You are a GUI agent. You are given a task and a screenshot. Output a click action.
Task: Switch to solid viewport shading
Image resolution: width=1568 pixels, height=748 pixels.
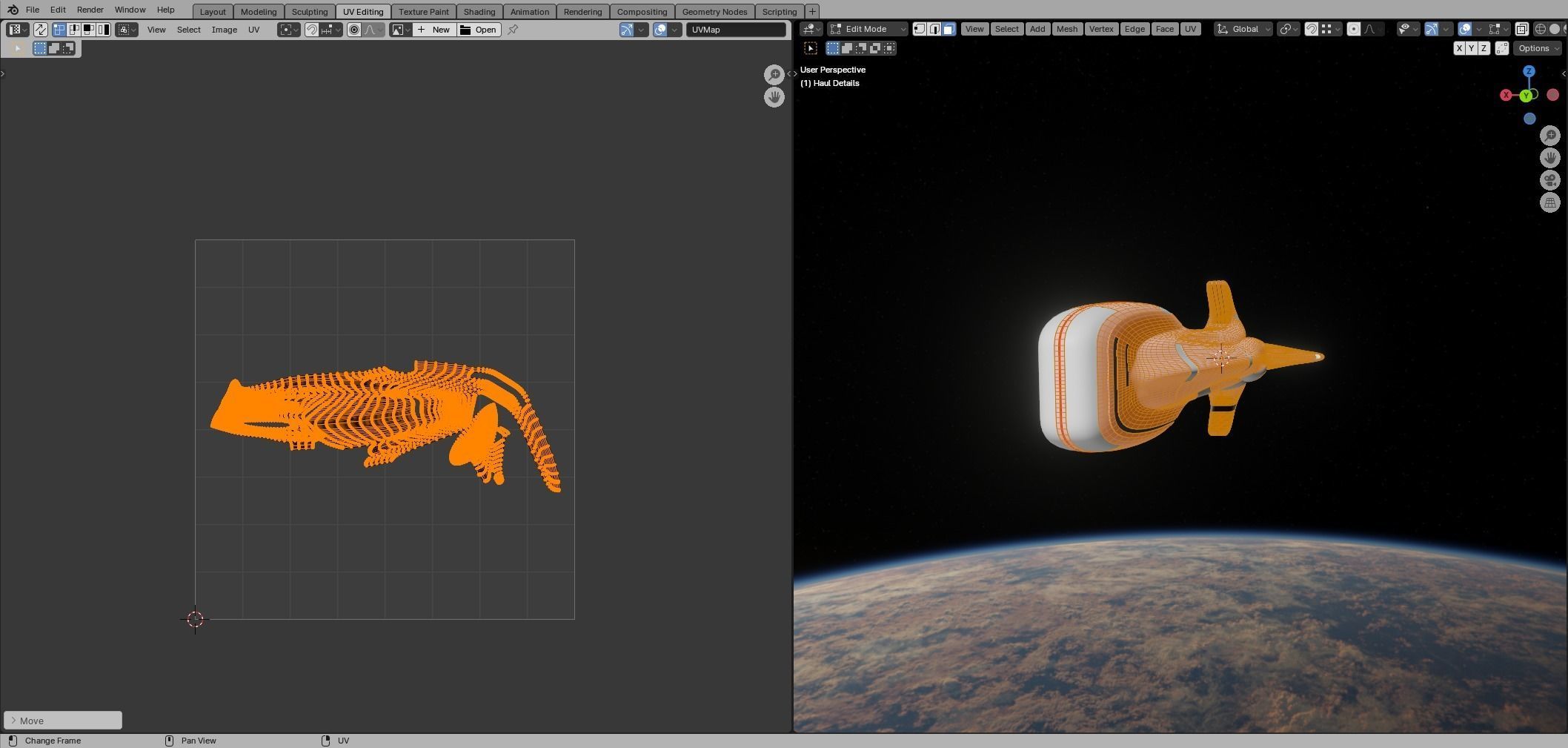click(1555, 29)
